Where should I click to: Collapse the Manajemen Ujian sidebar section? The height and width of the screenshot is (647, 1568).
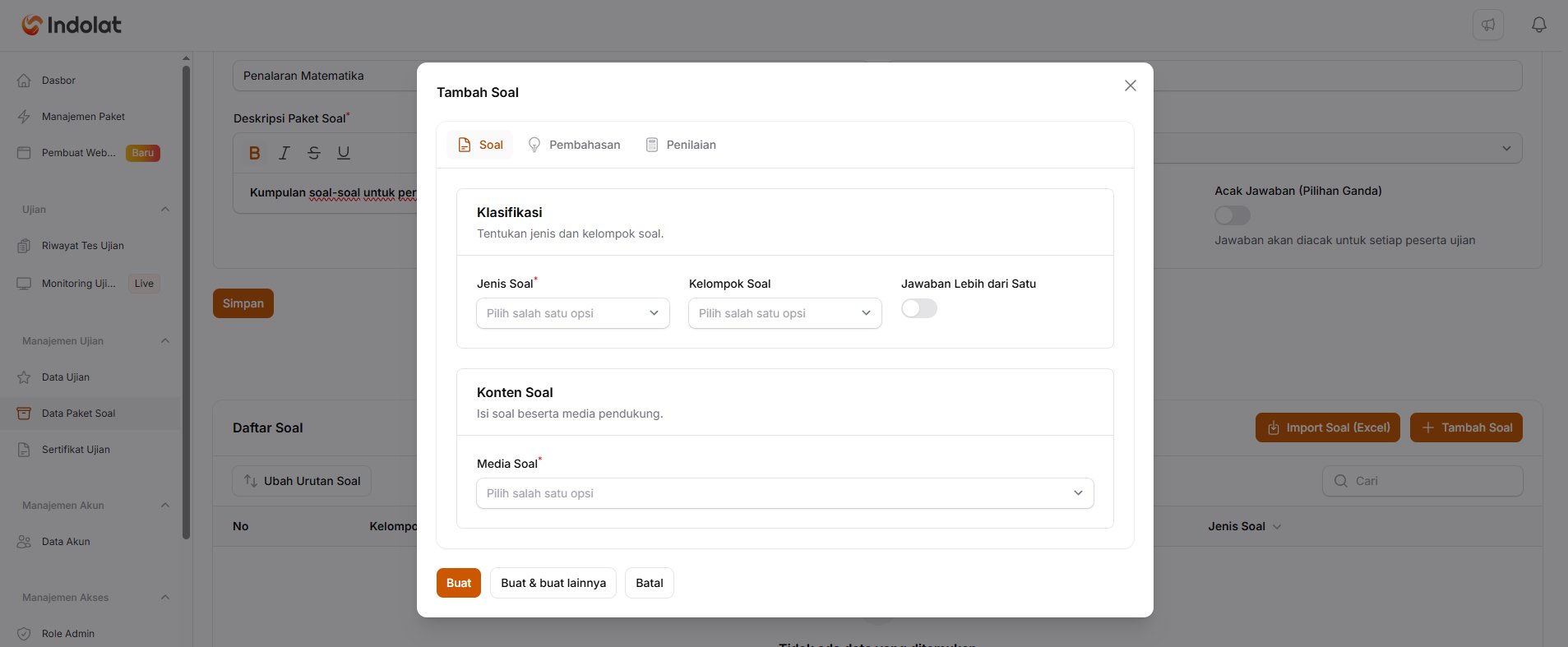coord(165,341)
